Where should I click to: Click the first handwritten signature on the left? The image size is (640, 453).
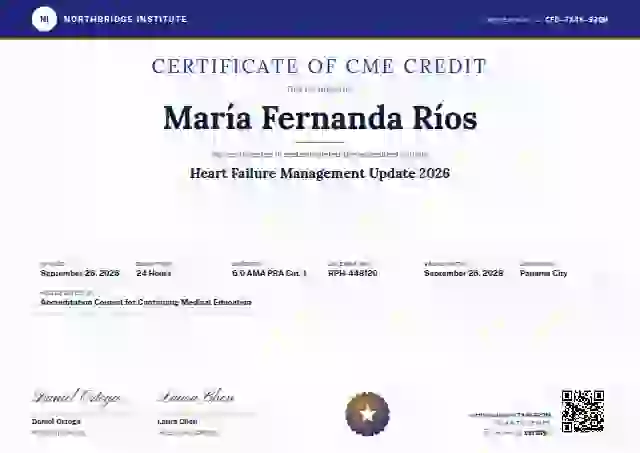[x=76, y=397]
